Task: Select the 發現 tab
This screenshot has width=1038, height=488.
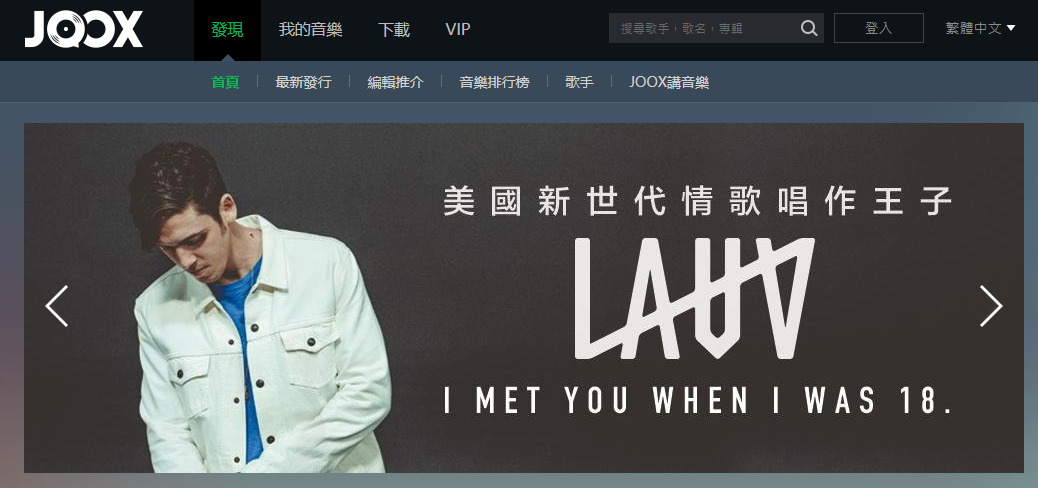Action: tap(227, 30)
